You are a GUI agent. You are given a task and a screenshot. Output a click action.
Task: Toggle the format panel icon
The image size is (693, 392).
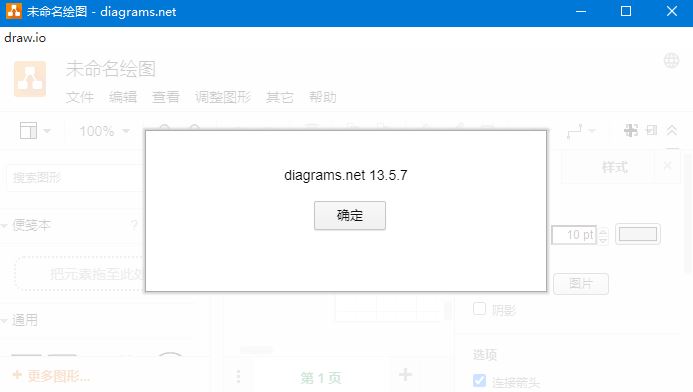(652, 130)
